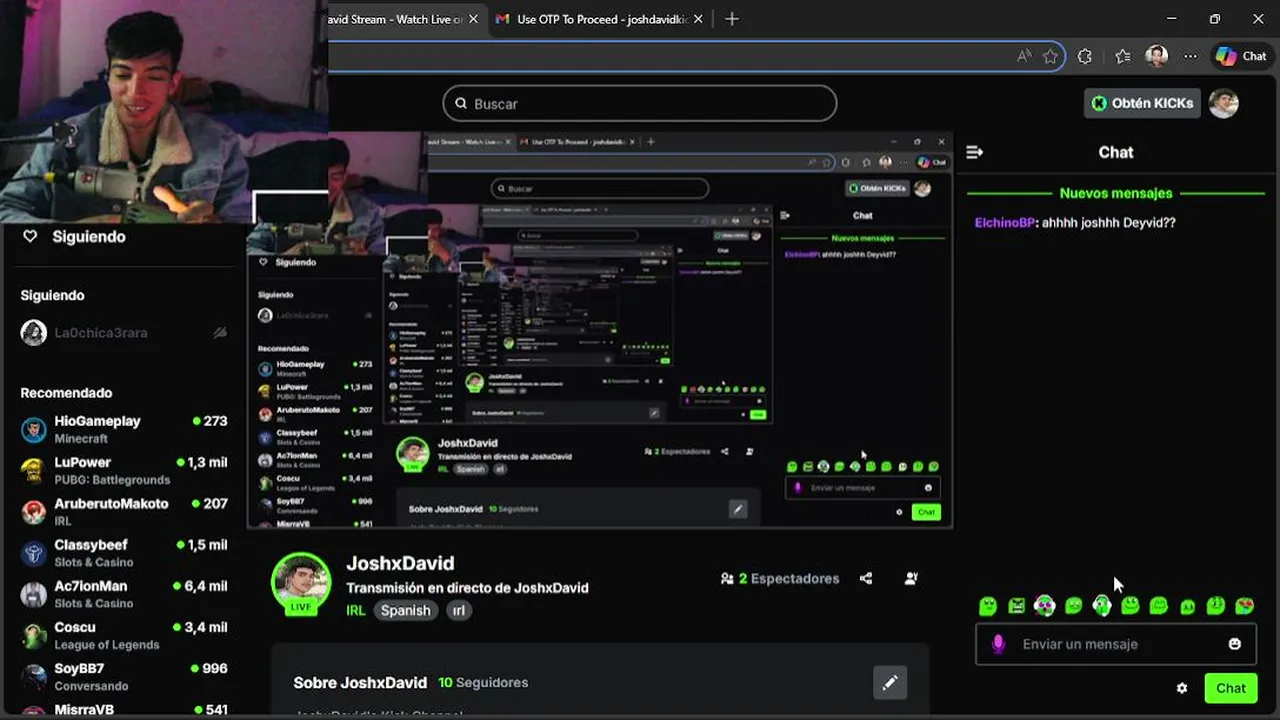Viewport: 1280px width, 720px height.
Task: Click the Spanish tag
Action: tap(405, 610)
